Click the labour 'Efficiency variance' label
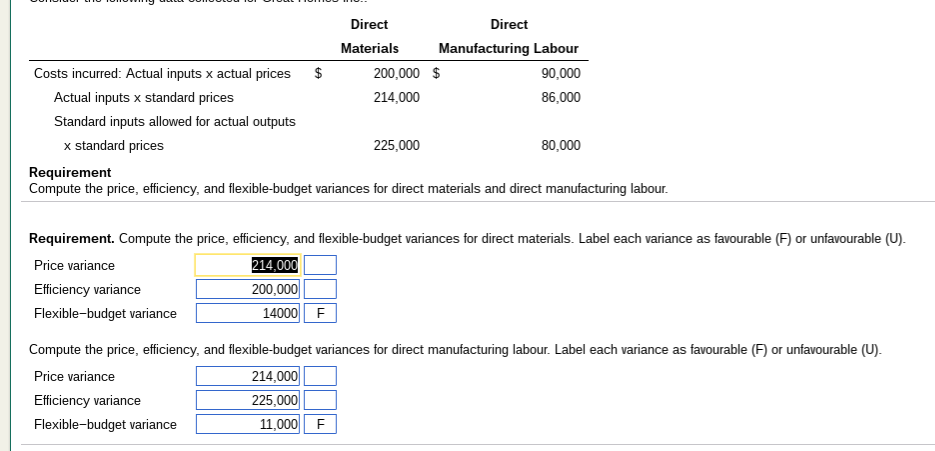 (87, 400)
